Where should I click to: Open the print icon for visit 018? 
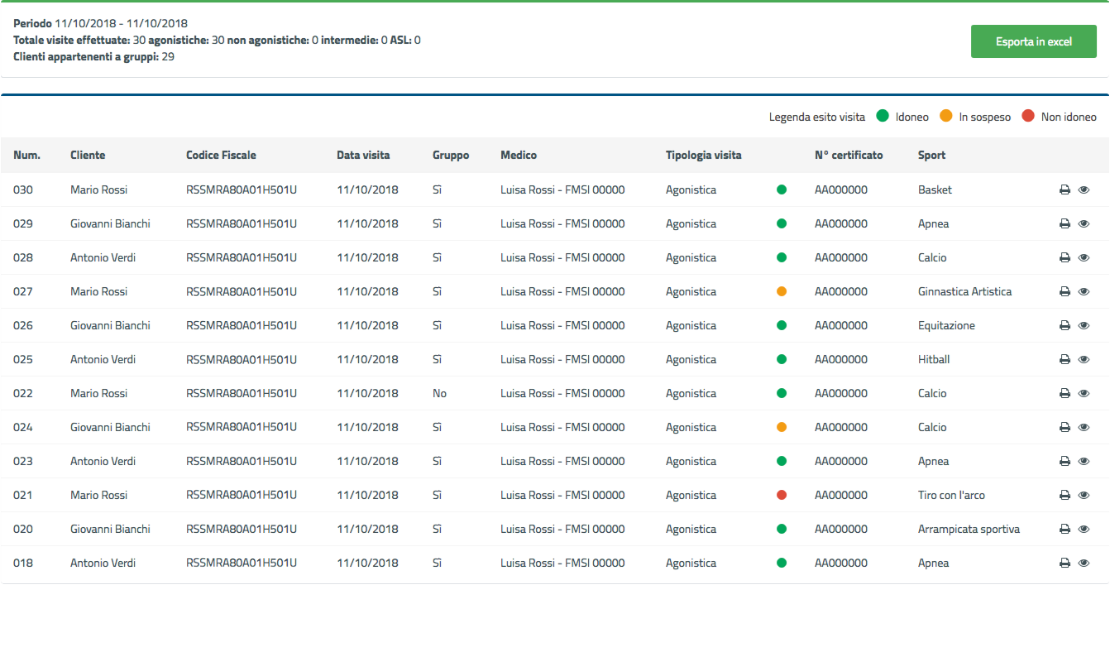click(1064, 563)
